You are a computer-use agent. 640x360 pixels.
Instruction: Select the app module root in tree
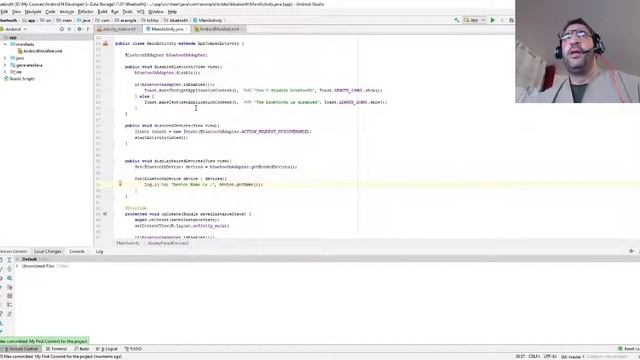pos(12,38)
